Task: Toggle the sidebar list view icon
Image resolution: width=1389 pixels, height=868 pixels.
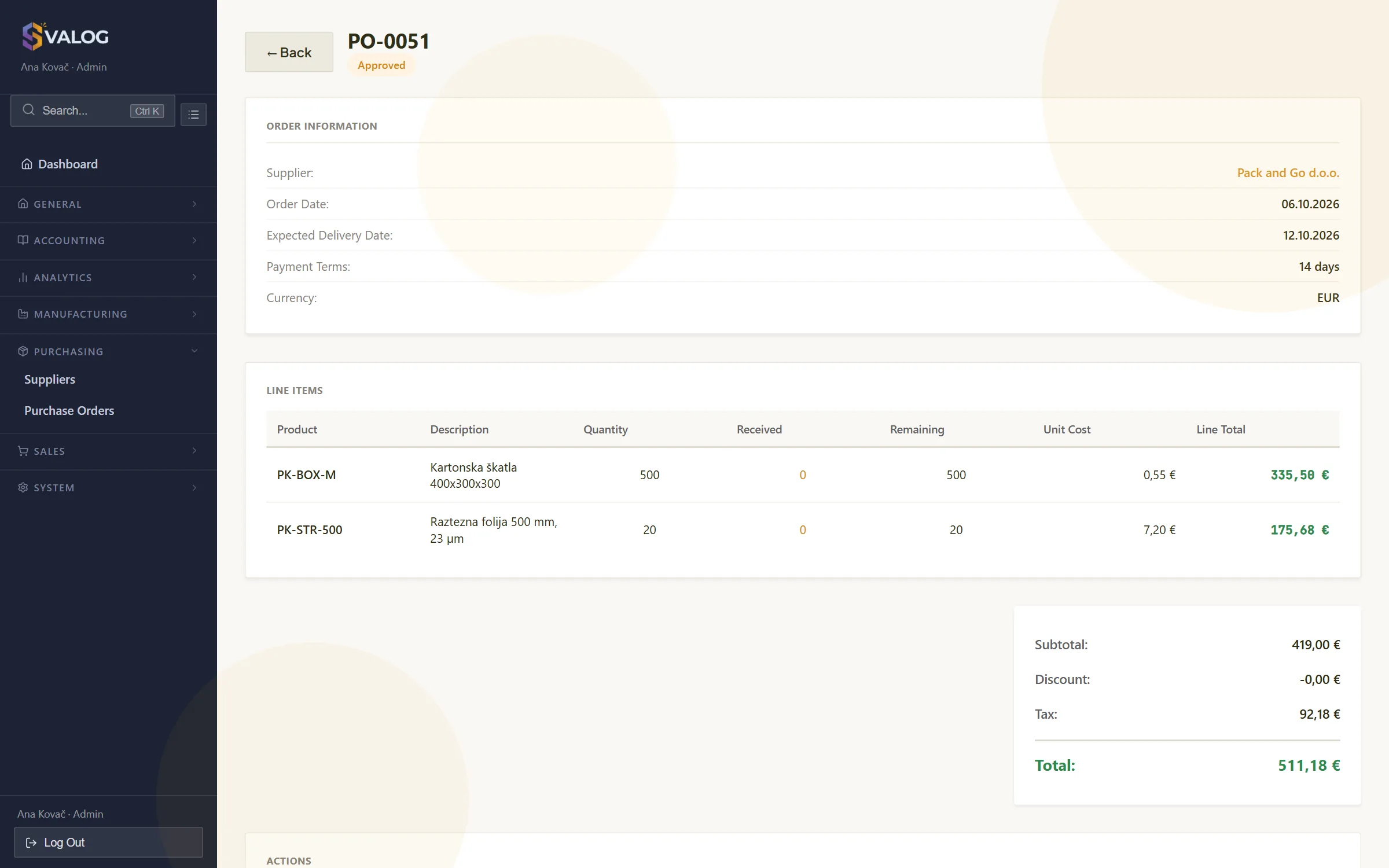Action: coord(193,115)
